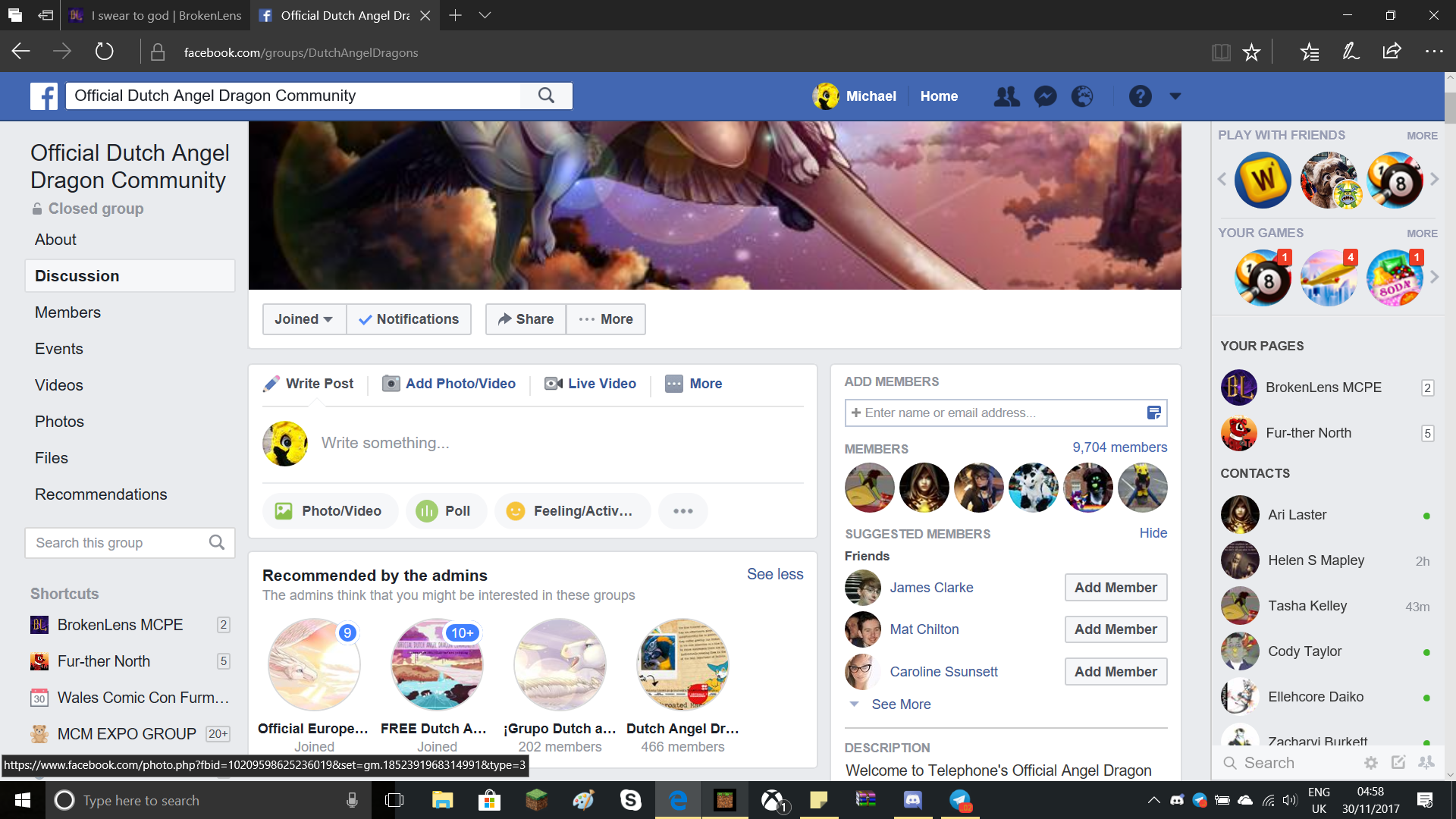Image resolution: width=1456 pixels, height=819 pixels.
Task: Click the Telegram icon in taskbar
Action: [x=960, y=800]
